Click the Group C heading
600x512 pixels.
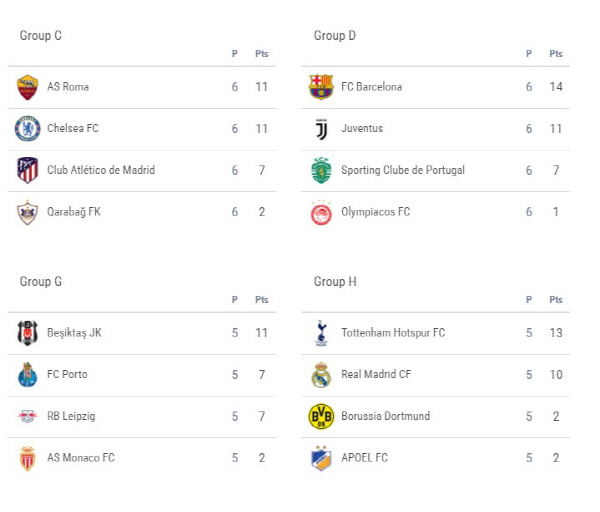point(41,36)
